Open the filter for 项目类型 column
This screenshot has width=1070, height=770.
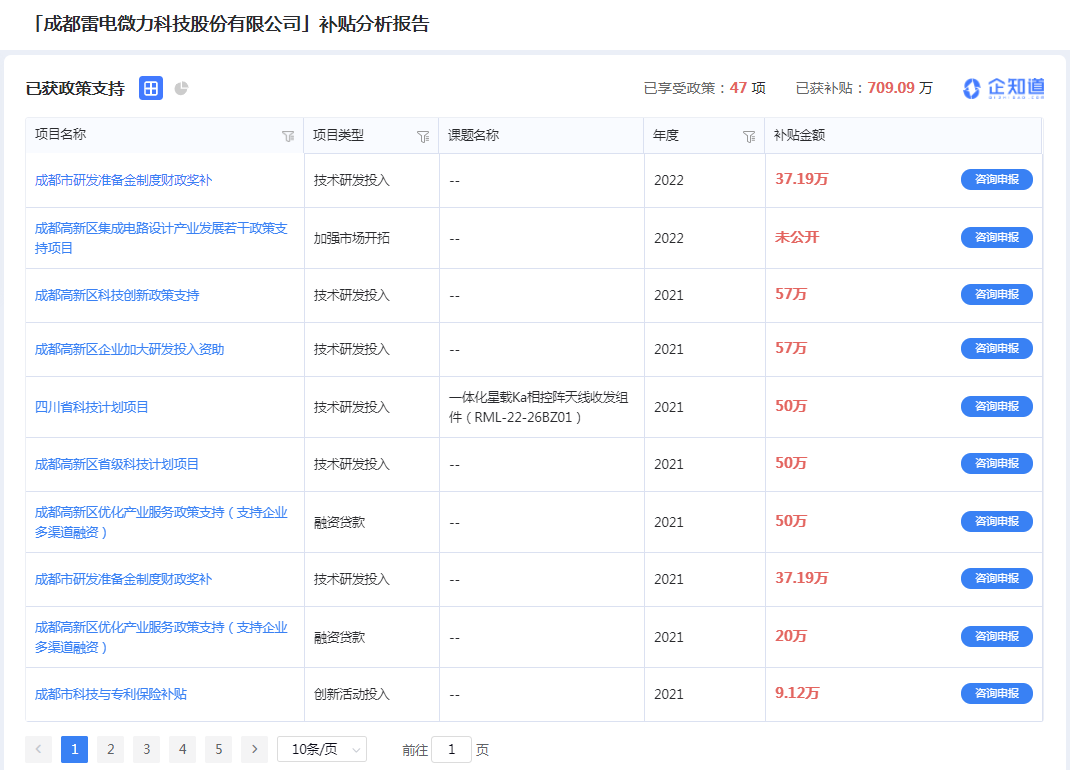coord(423,137)
